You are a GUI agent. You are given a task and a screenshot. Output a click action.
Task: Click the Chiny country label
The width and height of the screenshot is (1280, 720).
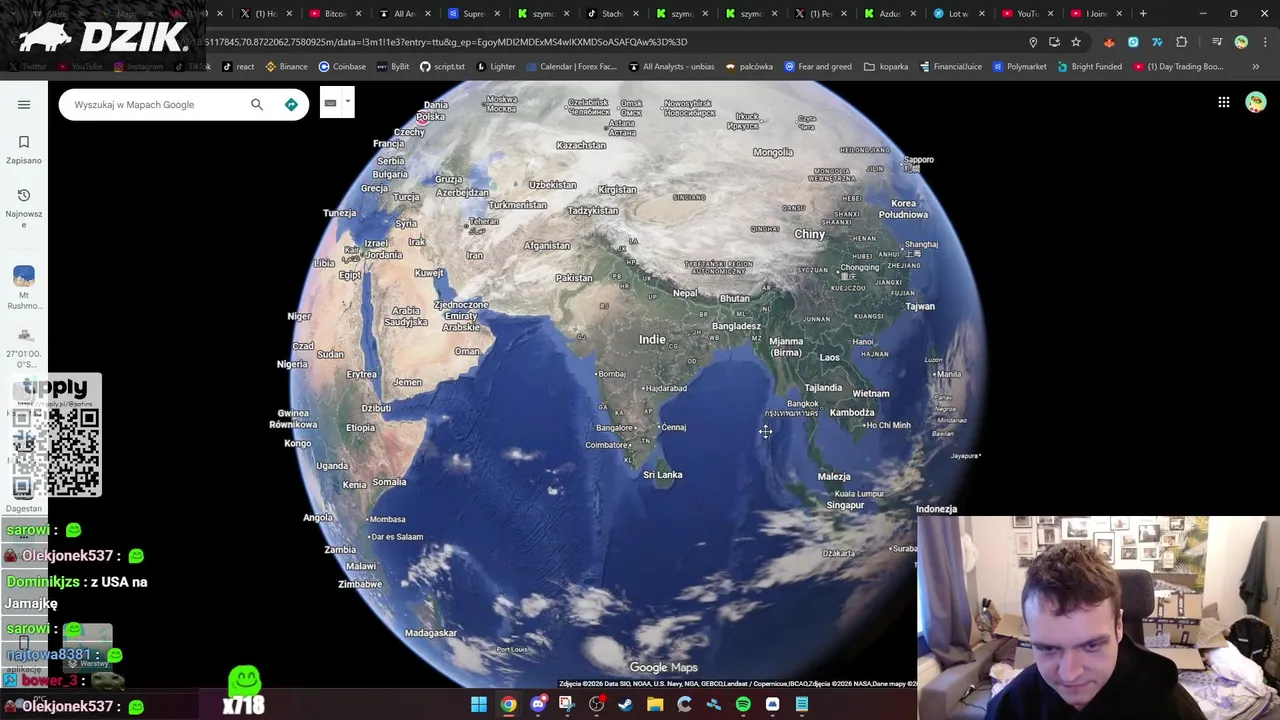click(x=810, y=234)
